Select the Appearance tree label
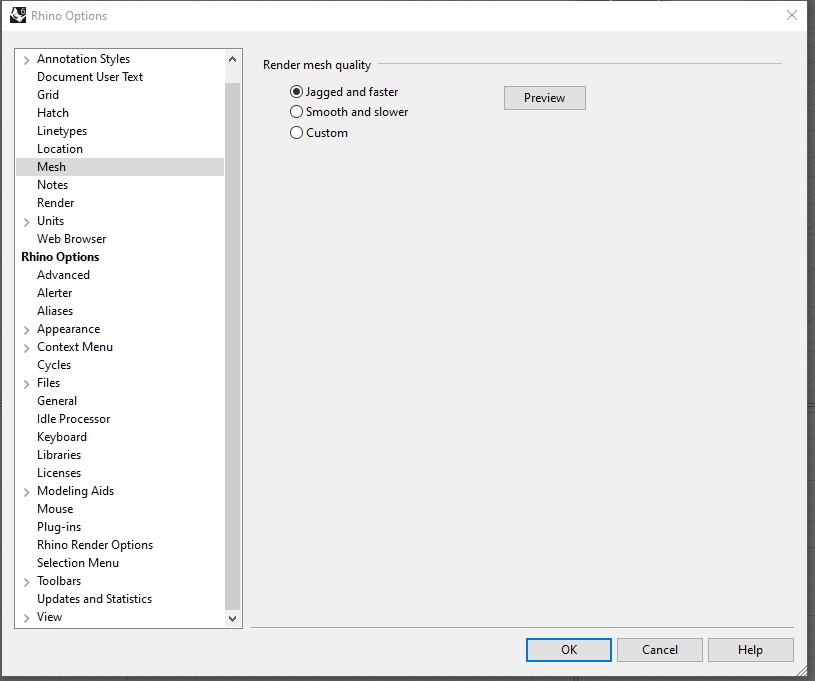 click(69, 329)
